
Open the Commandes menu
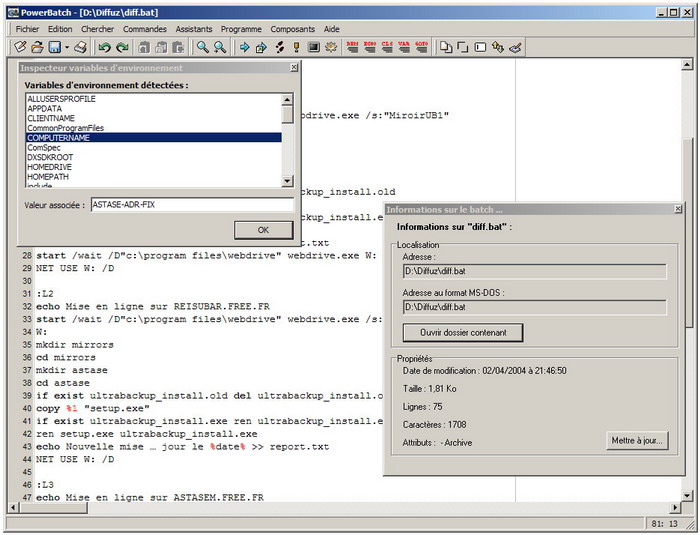145,29
